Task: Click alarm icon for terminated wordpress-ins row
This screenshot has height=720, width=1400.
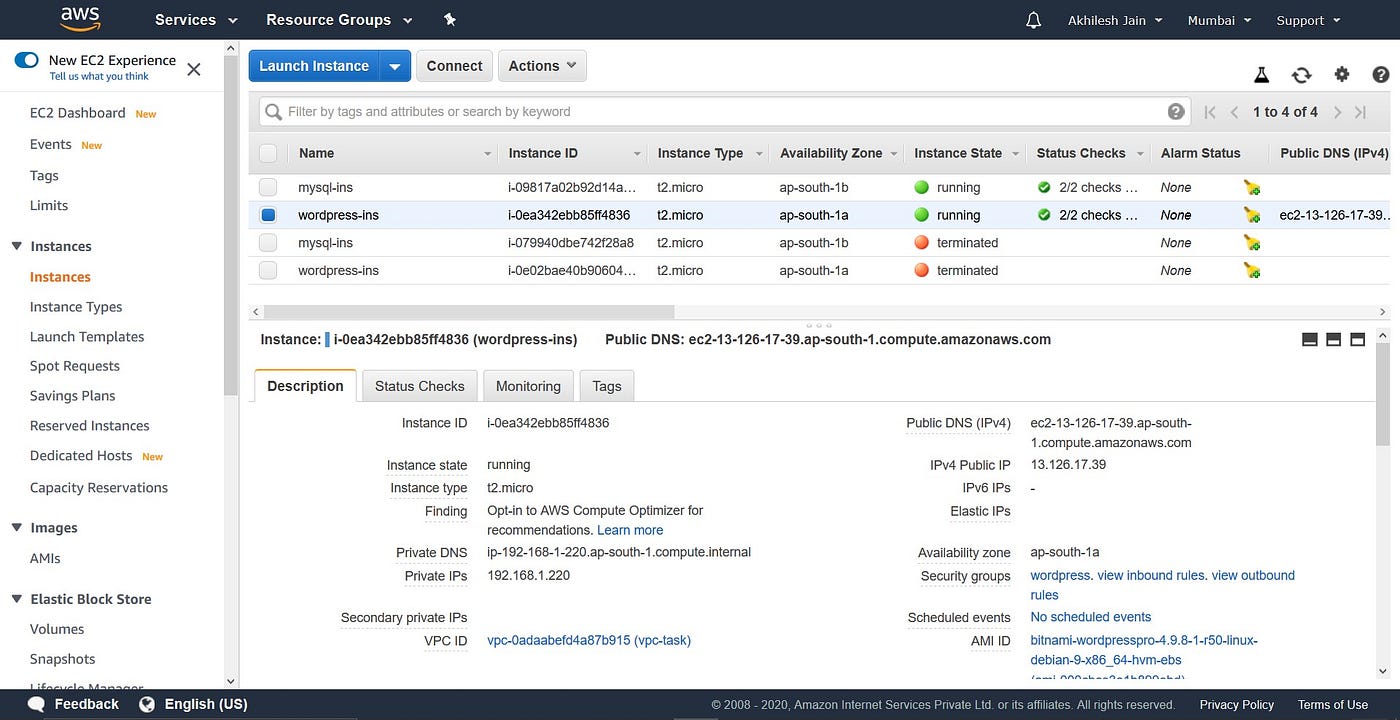Action: click(1252, 270)
